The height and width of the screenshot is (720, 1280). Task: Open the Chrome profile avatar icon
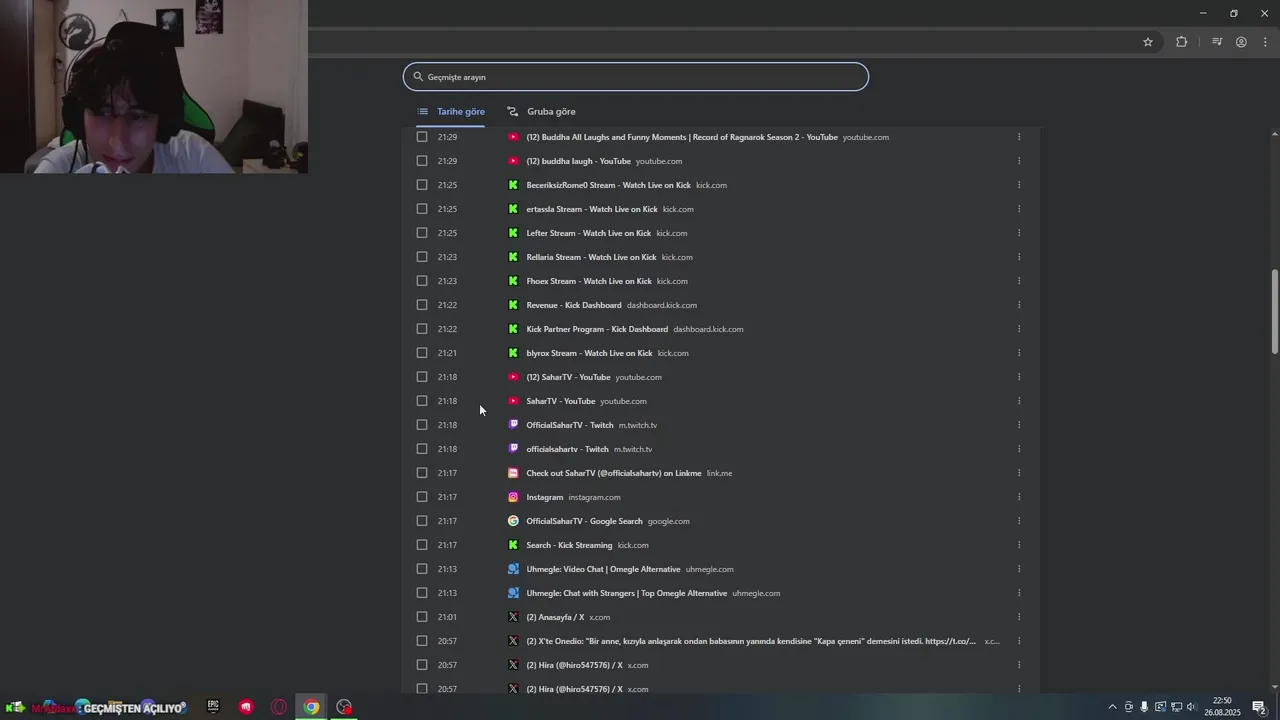(x=1241, y=42)
